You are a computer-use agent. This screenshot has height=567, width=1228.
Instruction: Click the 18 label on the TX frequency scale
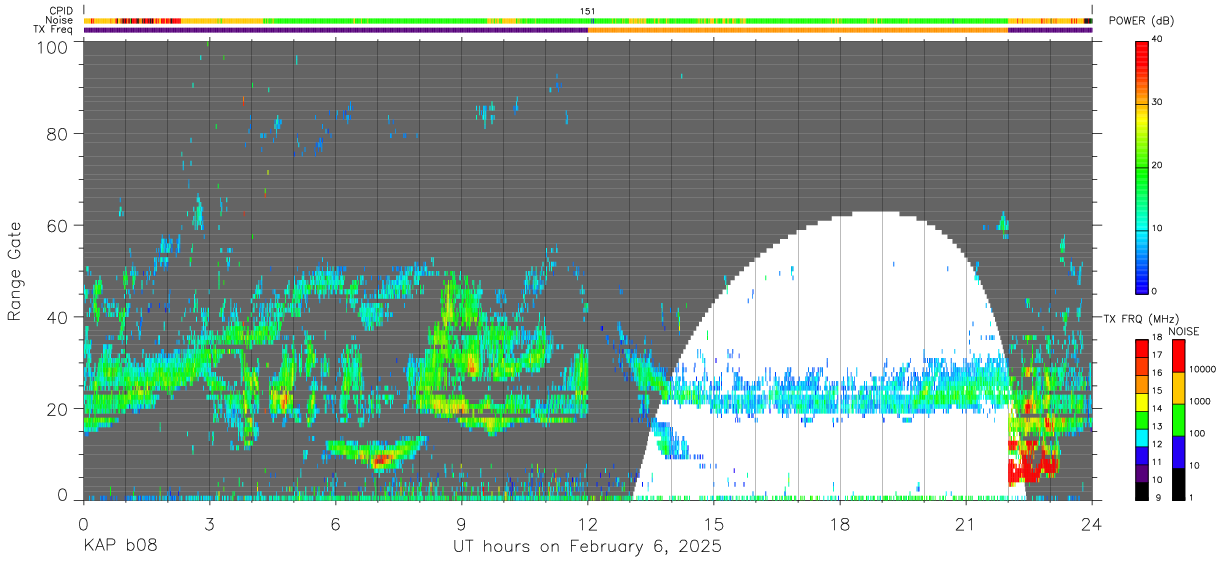coord(1157,340)
